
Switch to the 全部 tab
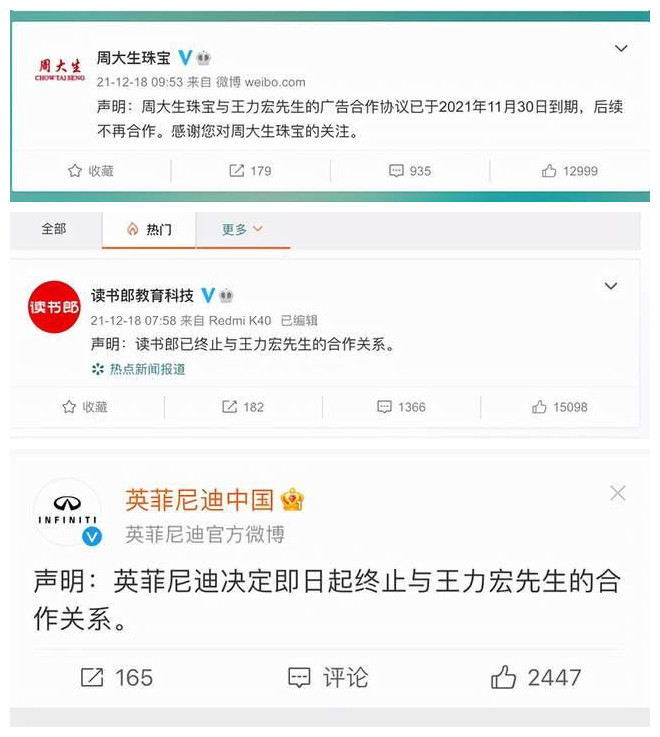(x=54, y=229)
